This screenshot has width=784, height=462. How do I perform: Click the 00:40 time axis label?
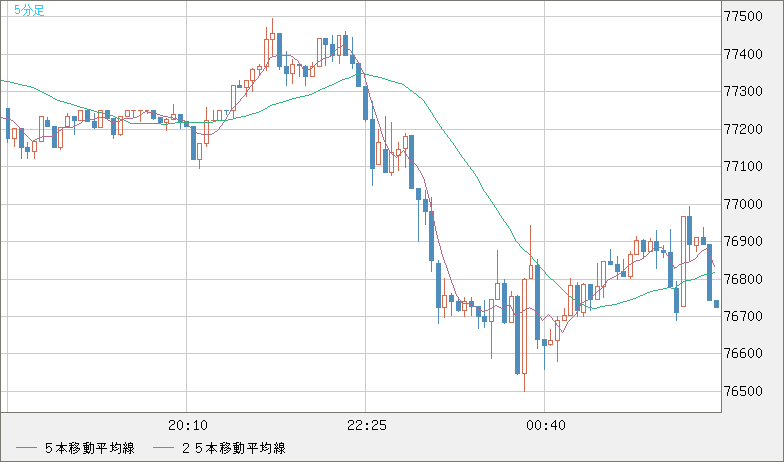(x=546, y=426)
